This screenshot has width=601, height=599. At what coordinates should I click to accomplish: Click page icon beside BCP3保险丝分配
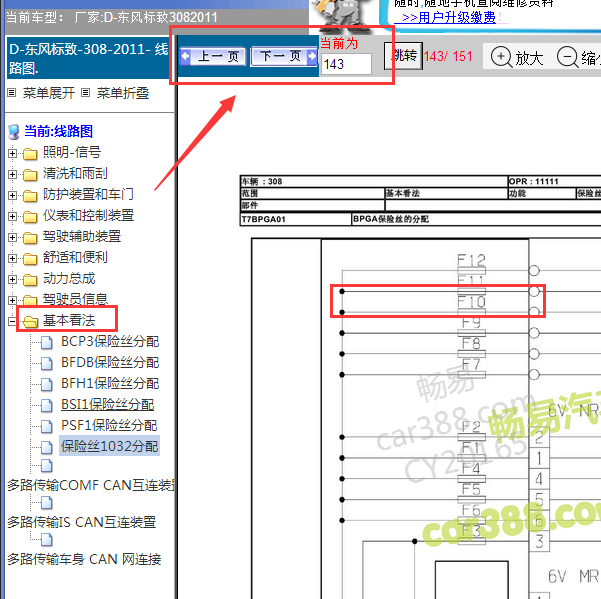click(47, 342)
